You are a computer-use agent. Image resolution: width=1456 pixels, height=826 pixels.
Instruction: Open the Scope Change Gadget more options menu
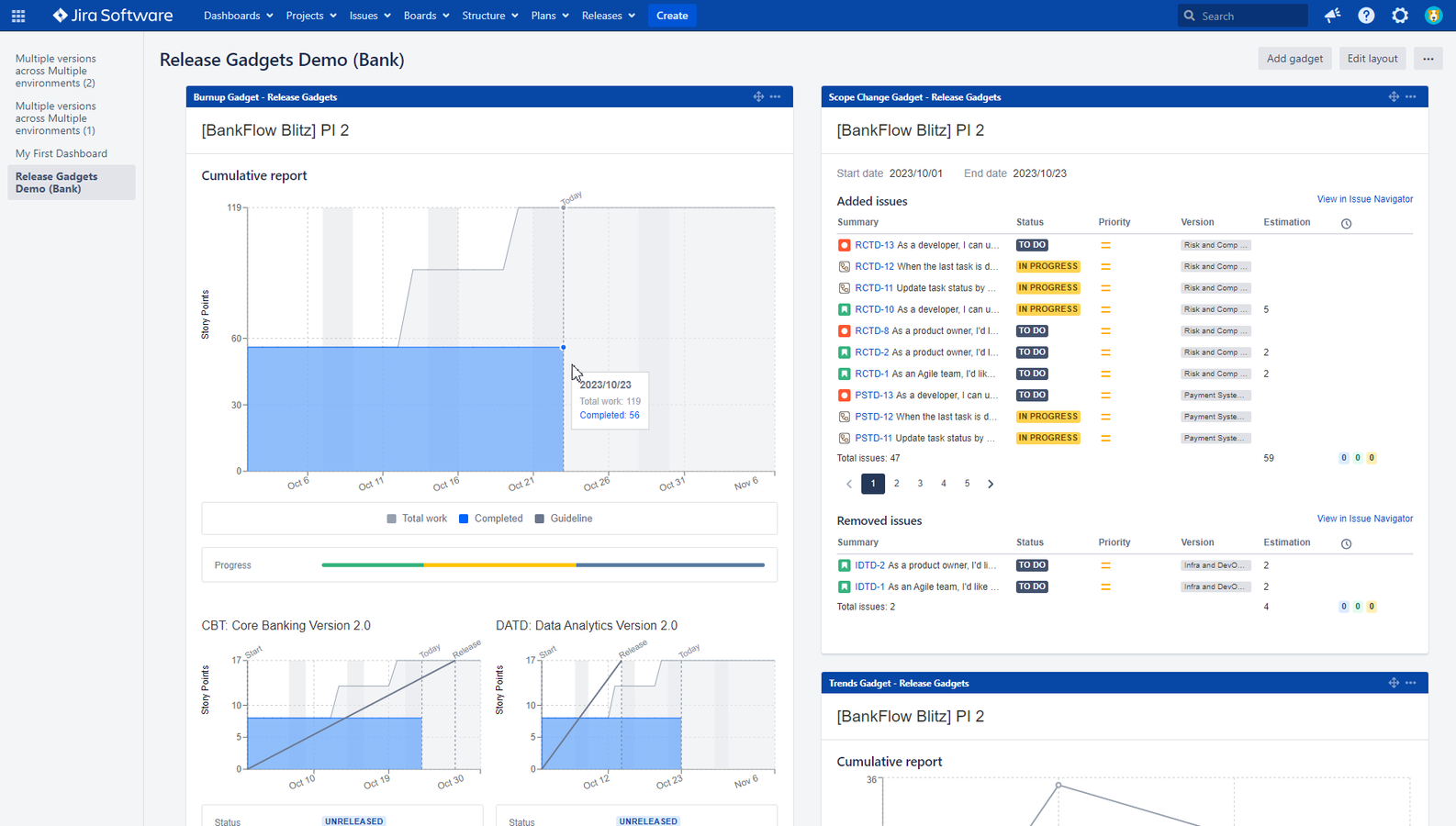(x=1411, y=96)
